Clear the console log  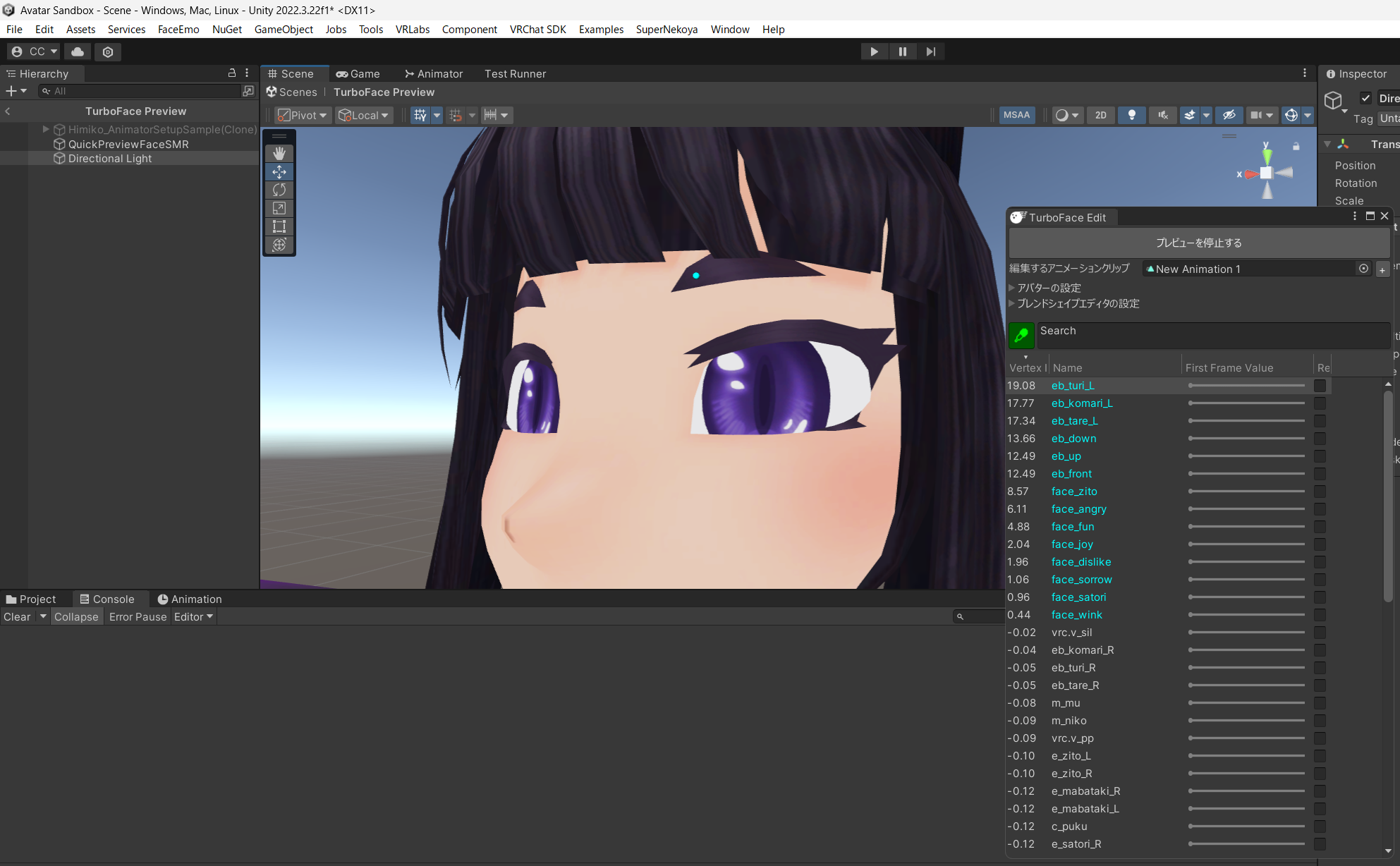tap(17, 617)
